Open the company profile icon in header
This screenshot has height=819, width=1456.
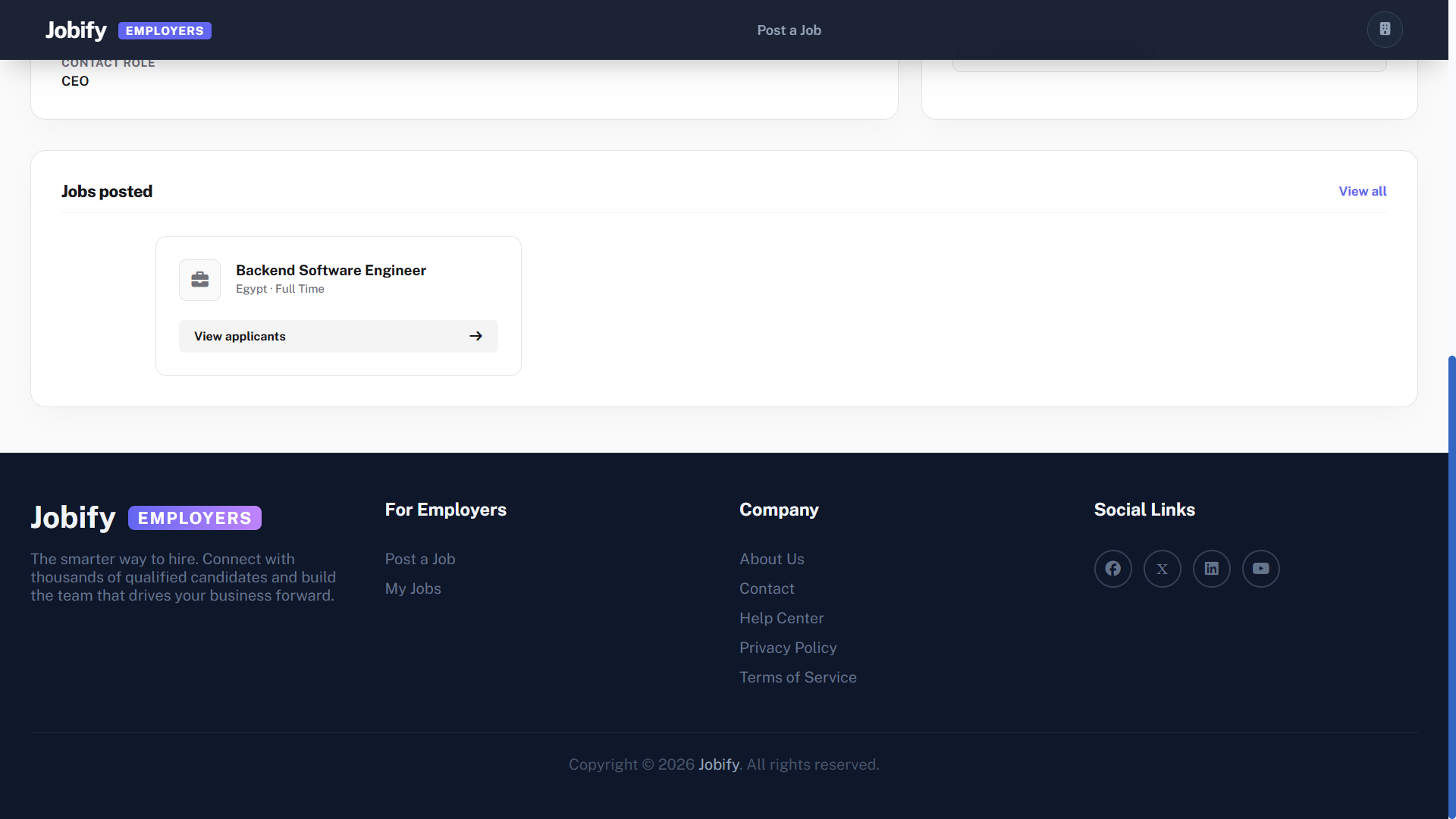[1385, 30]
